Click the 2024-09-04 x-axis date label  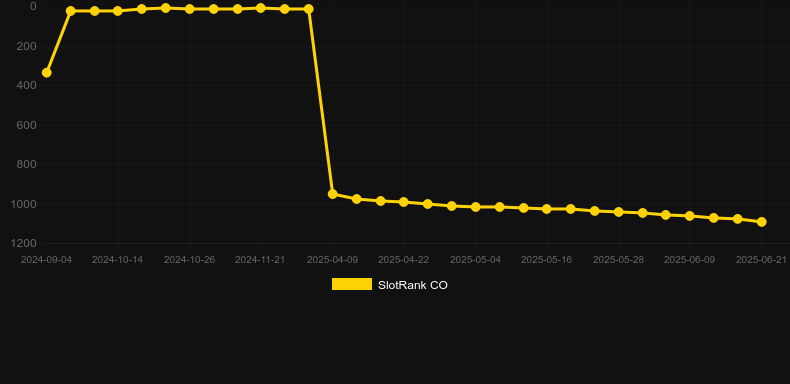46,260
